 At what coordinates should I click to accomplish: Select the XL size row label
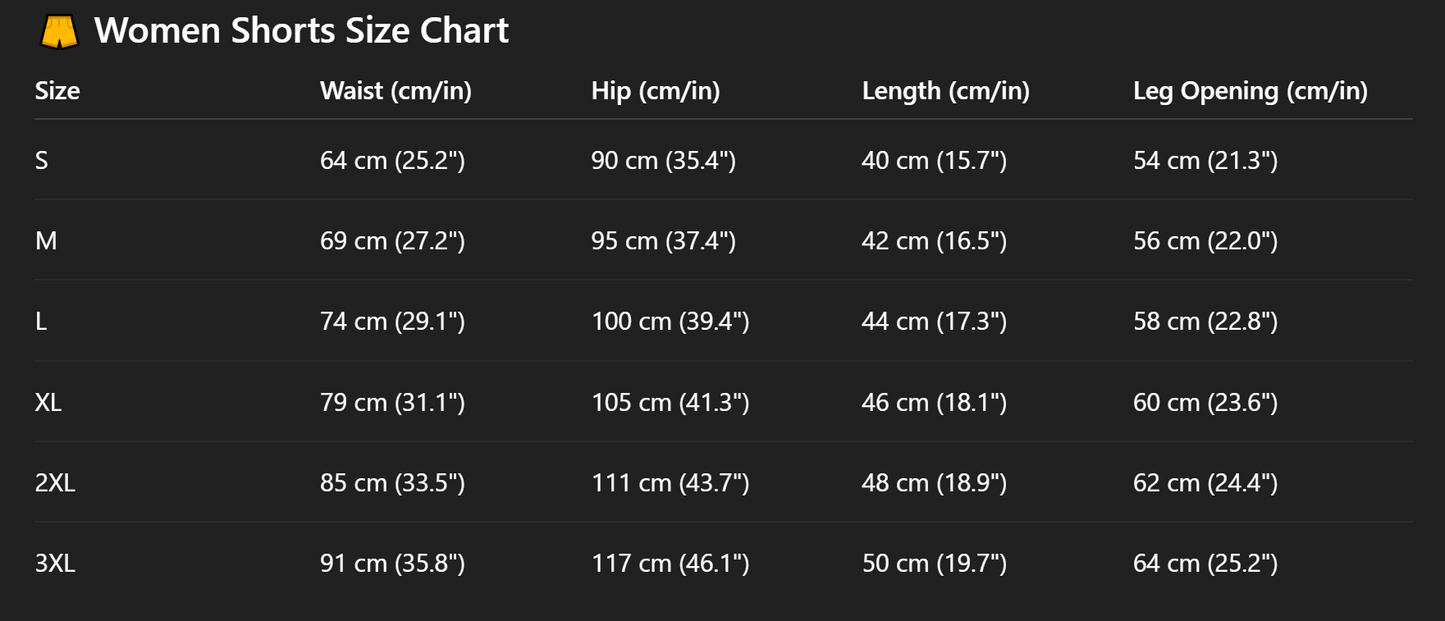point(48,402)
